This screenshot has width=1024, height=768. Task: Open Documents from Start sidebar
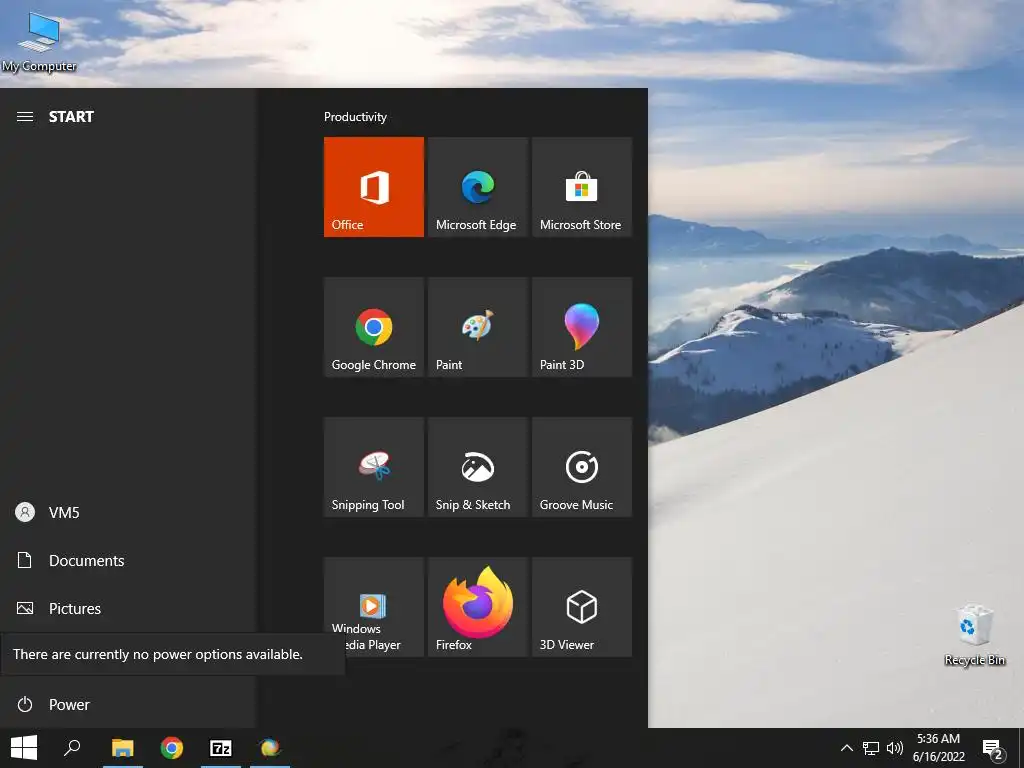(127, 560)
